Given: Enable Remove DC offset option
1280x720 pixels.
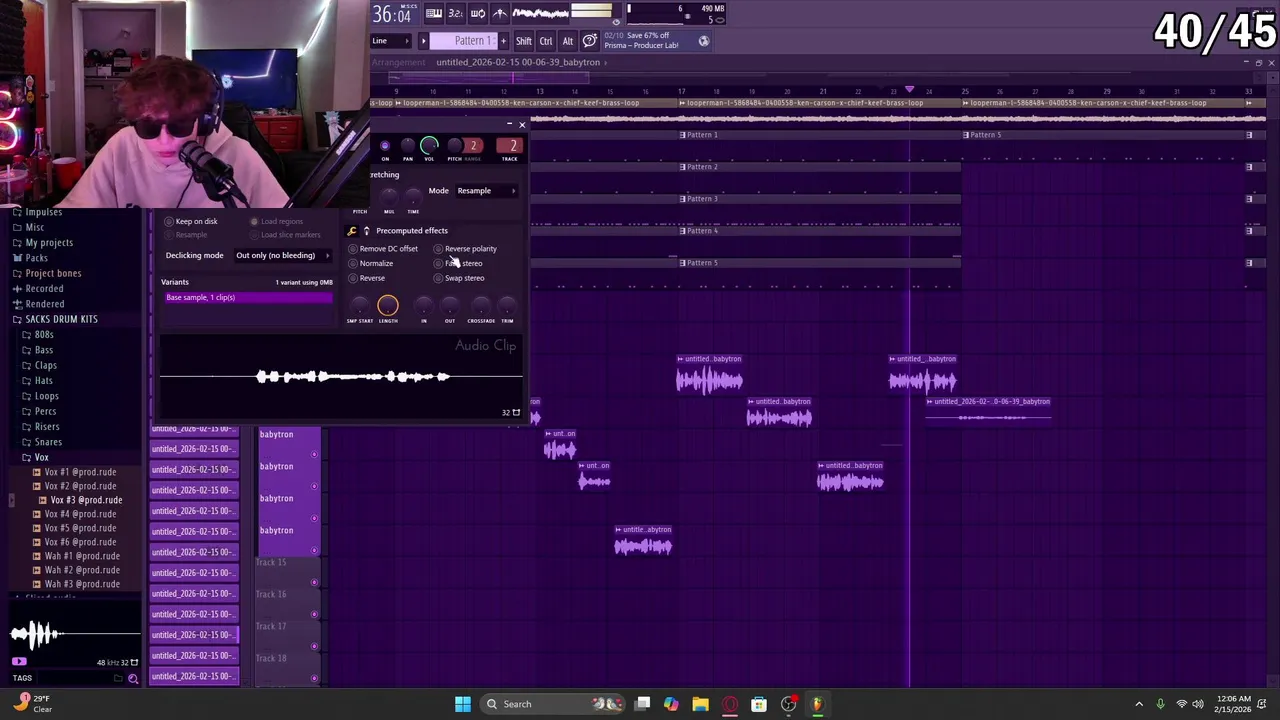Looking at the screenshot, I should point(384,249).
